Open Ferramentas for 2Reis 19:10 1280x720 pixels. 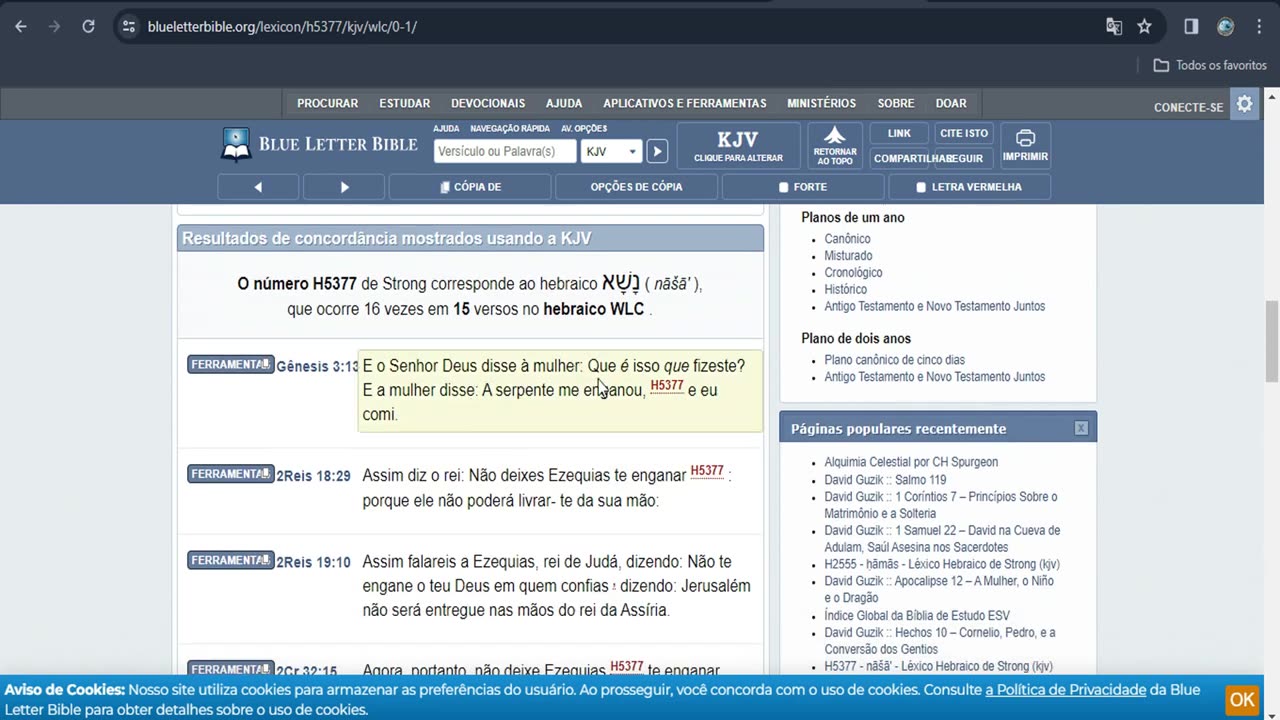pyautogui.click(x=230, y=561)
